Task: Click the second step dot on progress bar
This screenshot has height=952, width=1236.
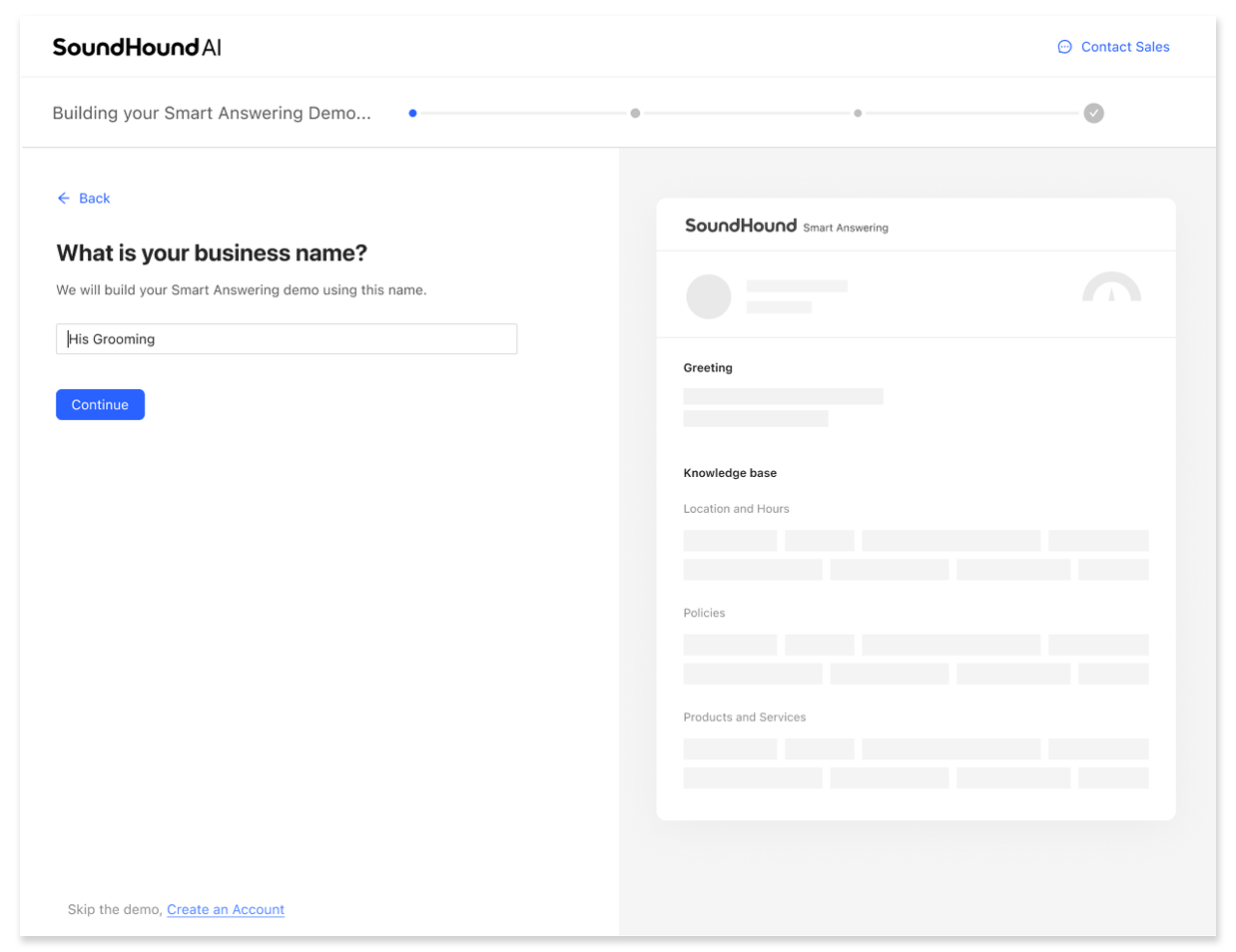Action: click(635, 113)
